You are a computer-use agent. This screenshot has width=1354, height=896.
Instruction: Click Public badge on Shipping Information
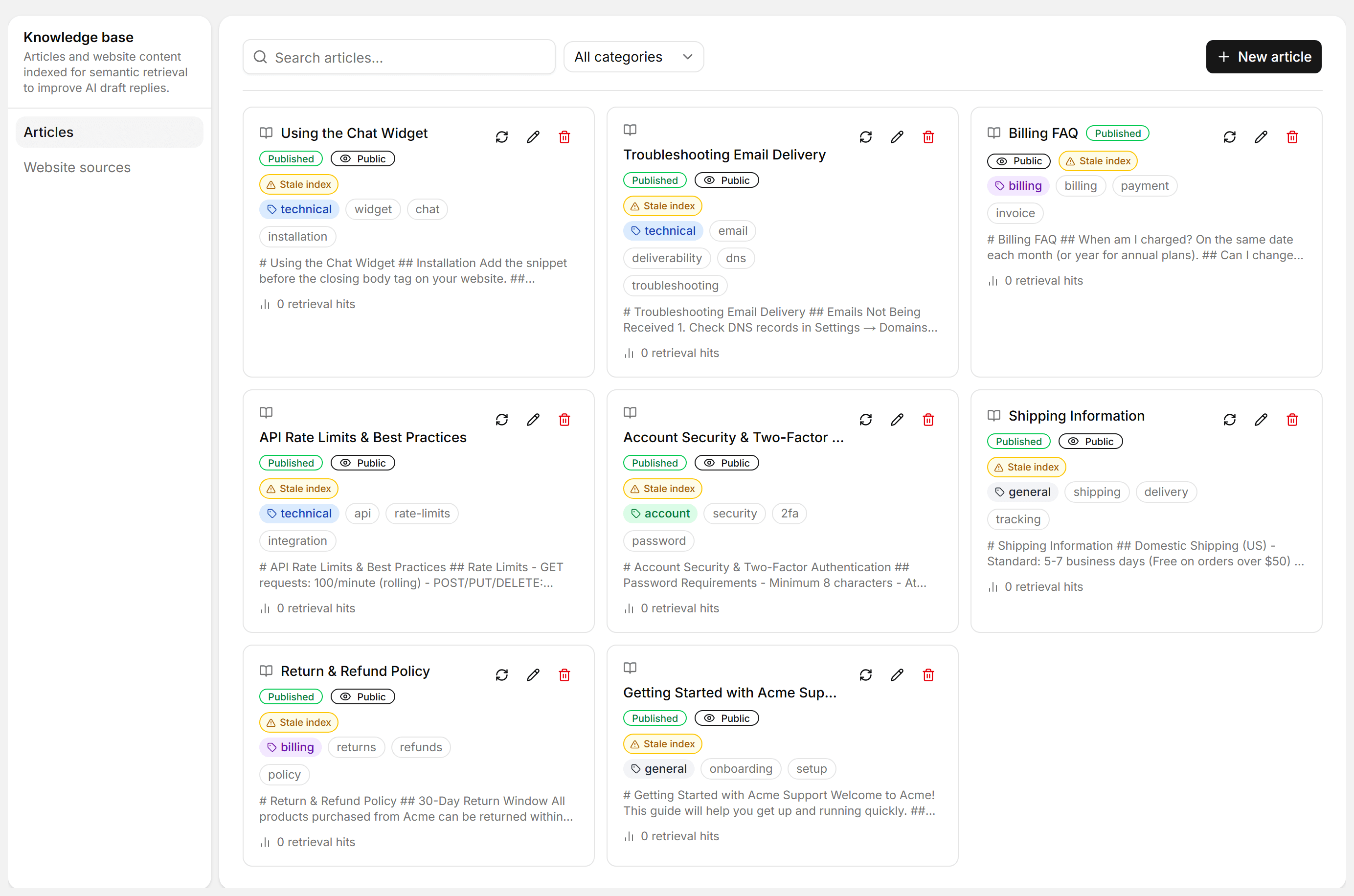coord(1091,442)
